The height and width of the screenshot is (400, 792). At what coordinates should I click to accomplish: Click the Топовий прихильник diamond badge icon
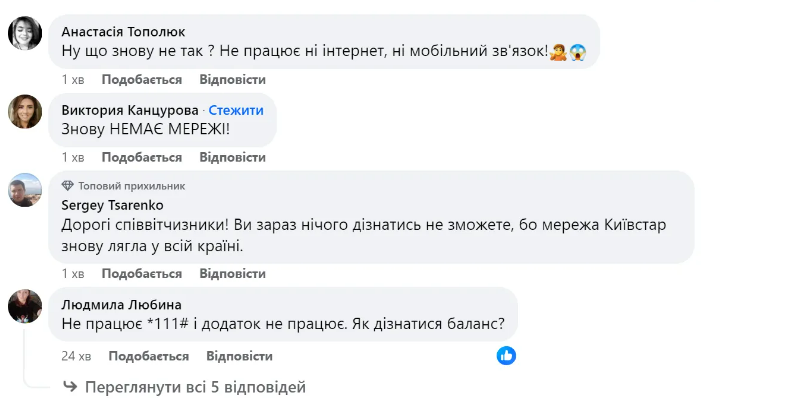tap(68, 186)
